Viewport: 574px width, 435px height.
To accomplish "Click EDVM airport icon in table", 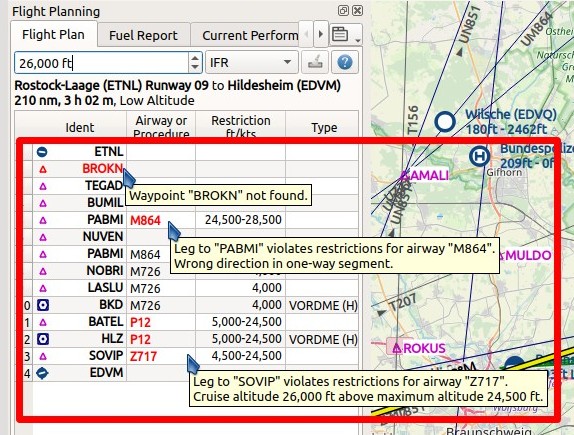I will (42, 373).
